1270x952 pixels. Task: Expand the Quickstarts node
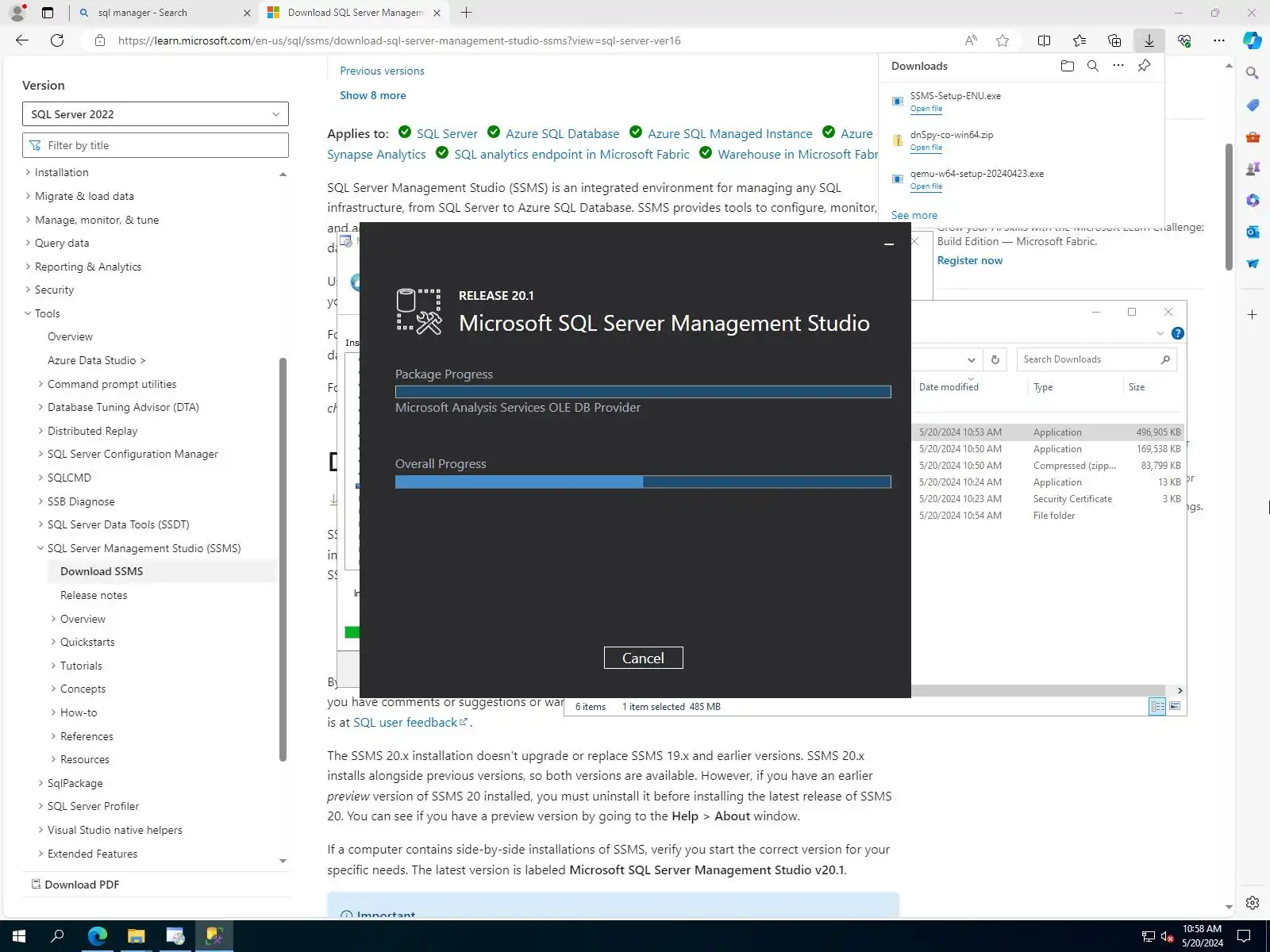click(54, 642)
